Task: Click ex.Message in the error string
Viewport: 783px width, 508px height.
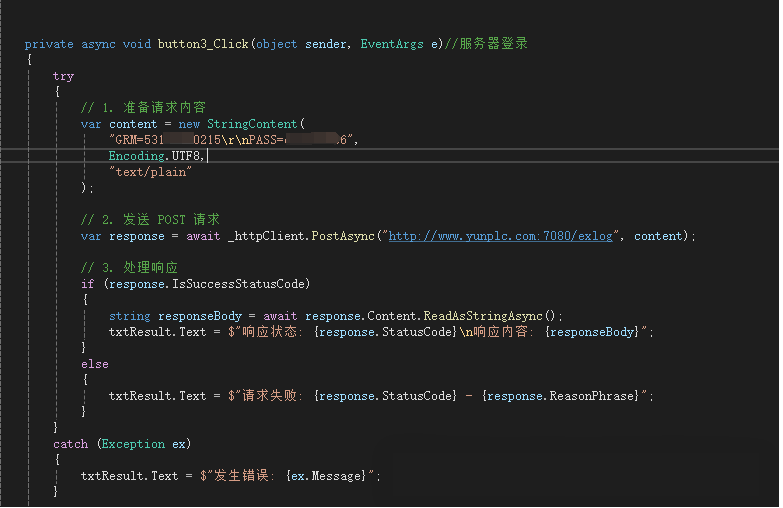Action: coord(329,476)
